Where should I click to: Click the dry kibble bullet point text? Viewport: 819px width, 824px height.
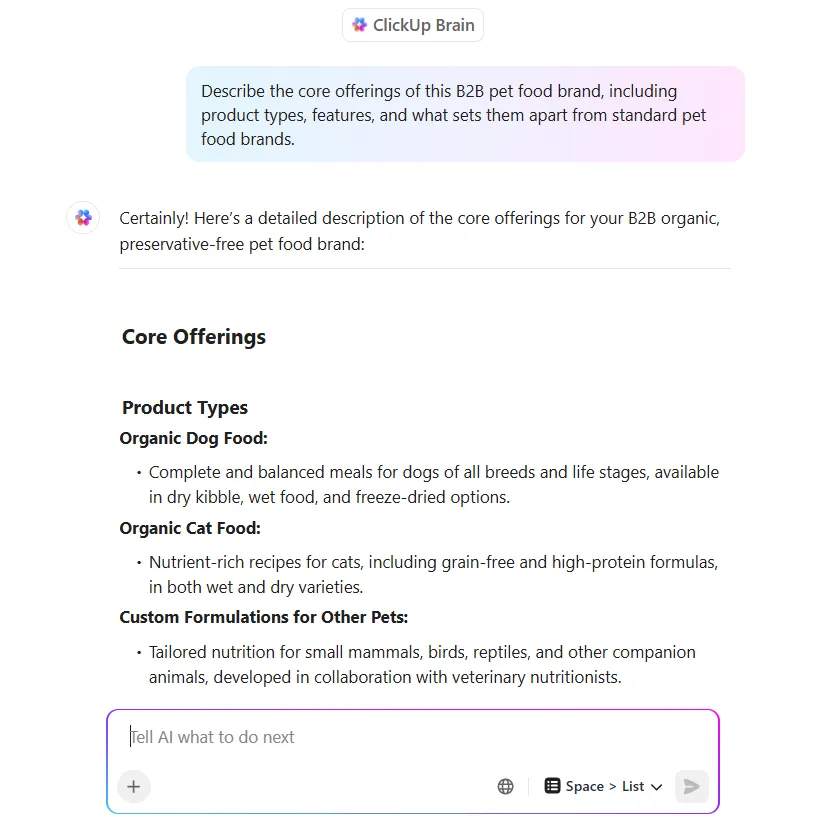point(434,485)
